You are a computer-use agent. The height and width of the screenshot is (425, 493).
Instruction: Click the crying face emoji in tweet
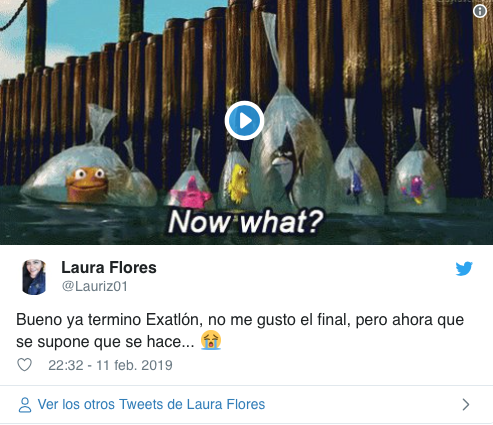[211, 340]
